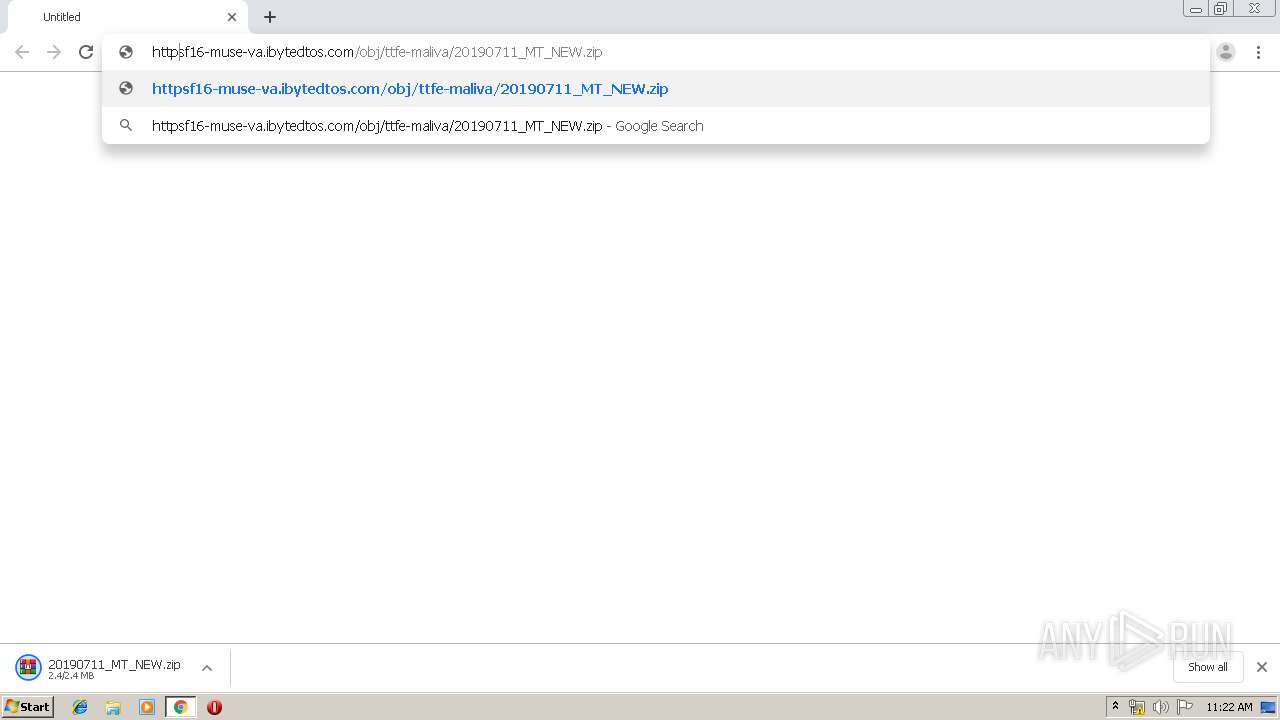Viewport: 1280px width, 720px height.
Task: Click Show Desktop icon in tray corner
Action: click(1269, 707)
